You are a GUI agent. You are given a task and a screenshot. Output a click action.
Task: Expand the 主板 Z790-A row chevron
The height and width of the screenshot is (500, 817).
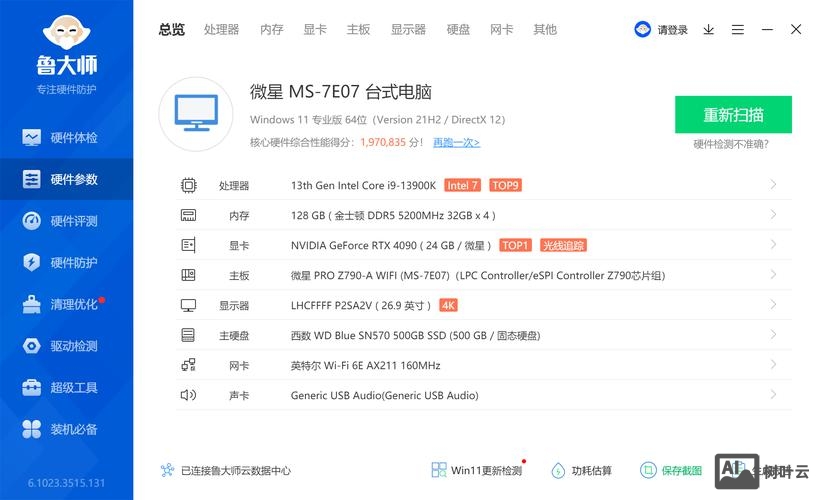pos(773,274)
